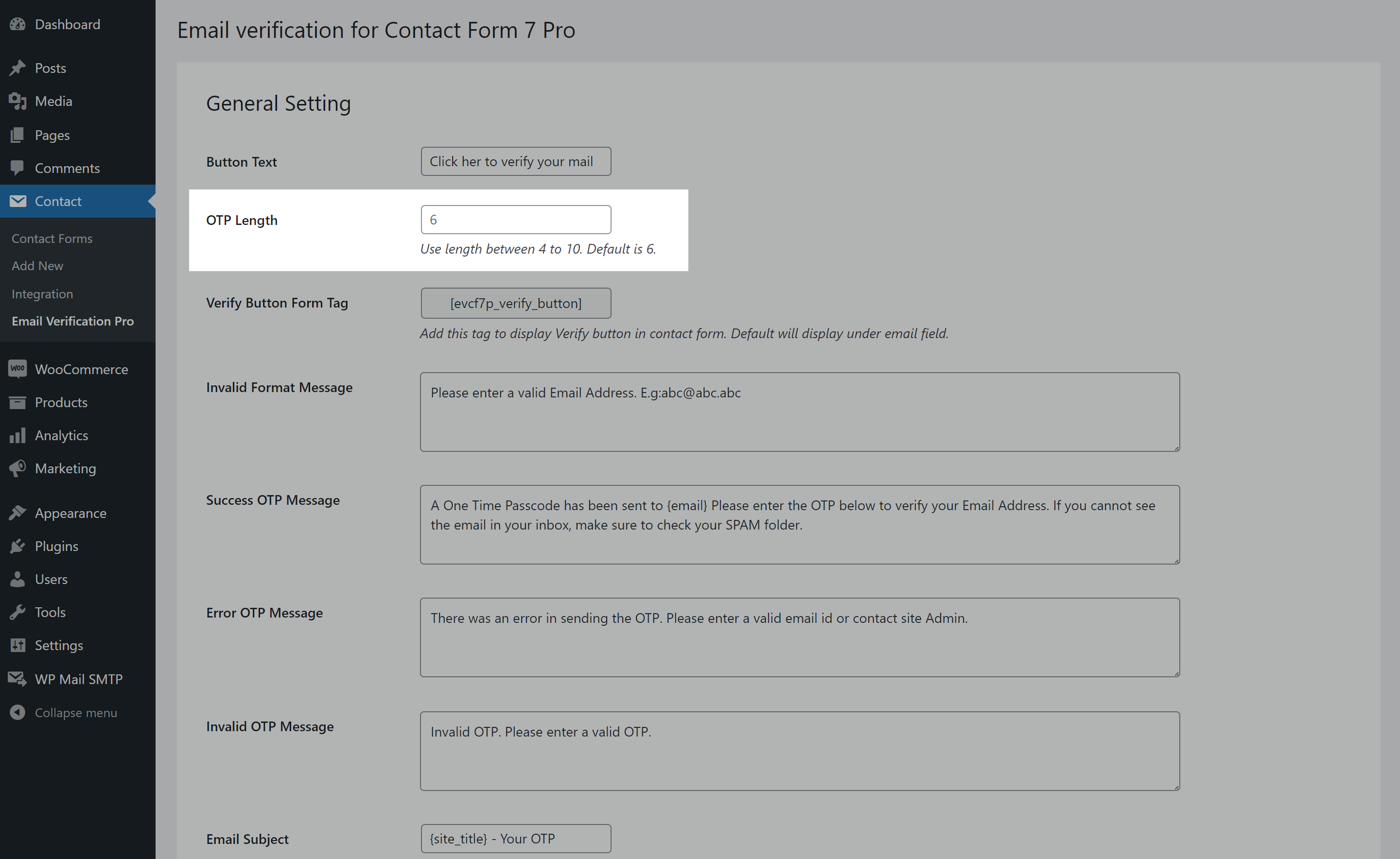Click the Appearance paintbrush icon
Screen dimensions: 1400x859
tap(17, 513)
